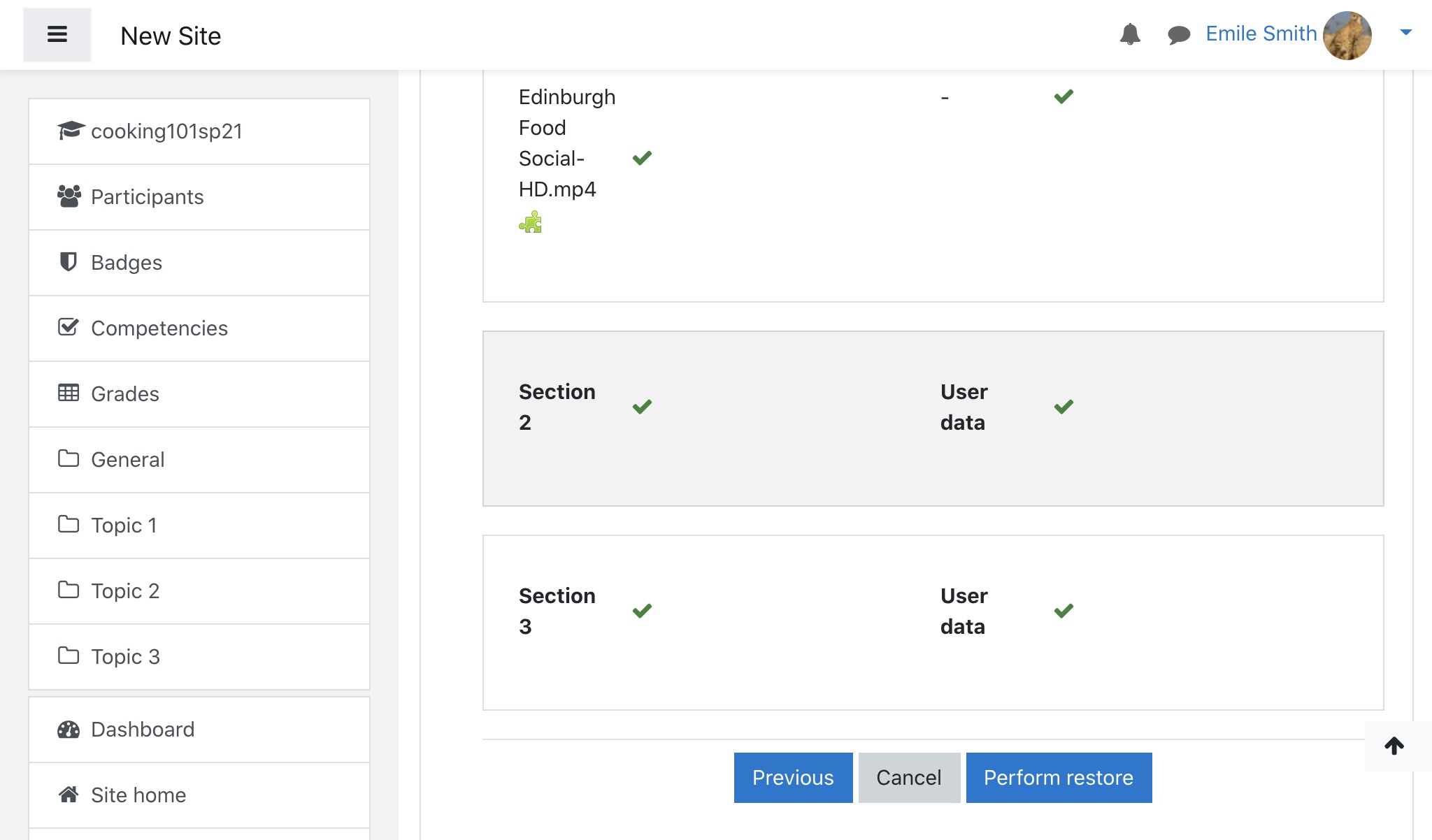1432x840 pixels.
Task: Click the Grades table icon
Action: tap(68, 393)
